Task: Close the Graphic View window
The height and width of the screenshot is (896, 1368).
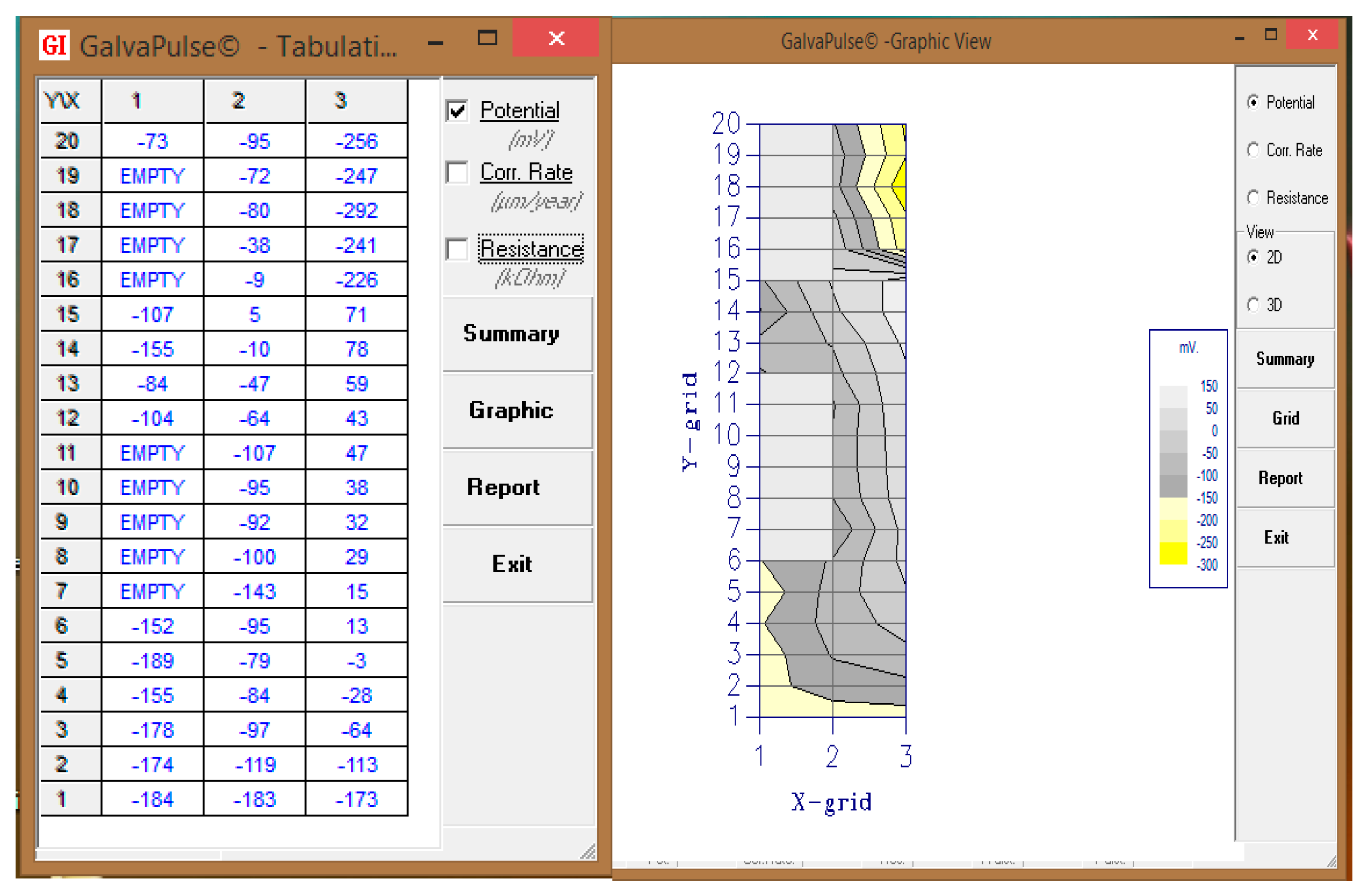Action: tap(1312, 36)
